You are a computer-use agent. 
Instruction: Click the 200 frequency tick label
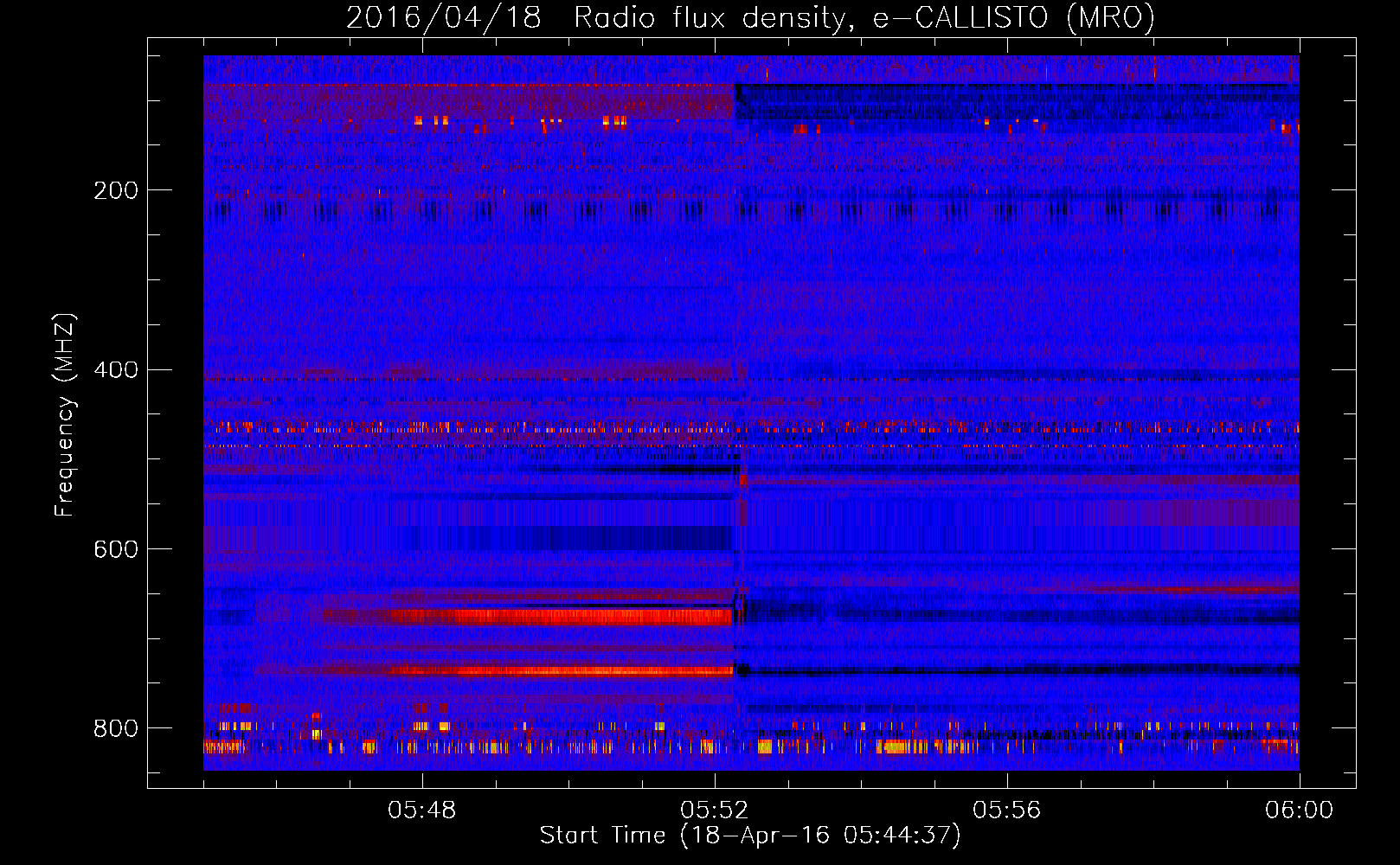pos(116,190)
